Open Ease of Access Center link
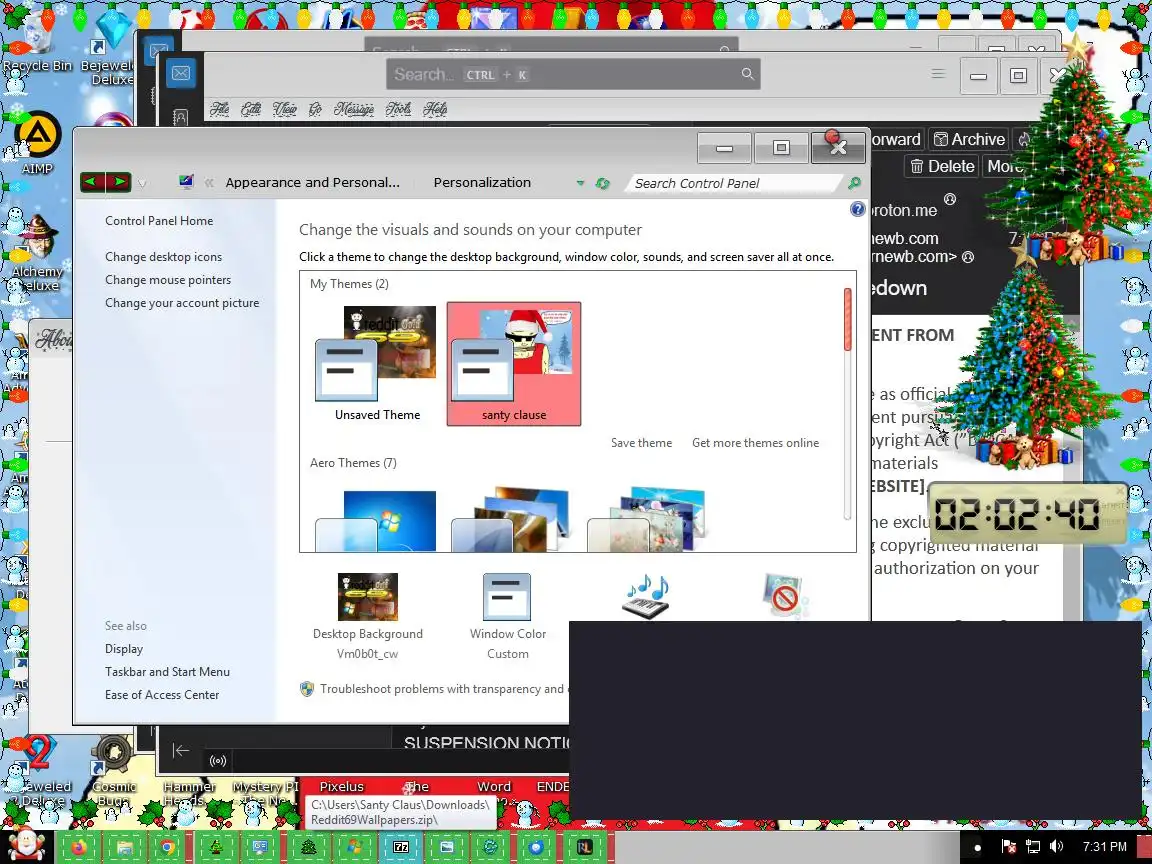Viewport: 1152px width, 864px height. [162, 694]
